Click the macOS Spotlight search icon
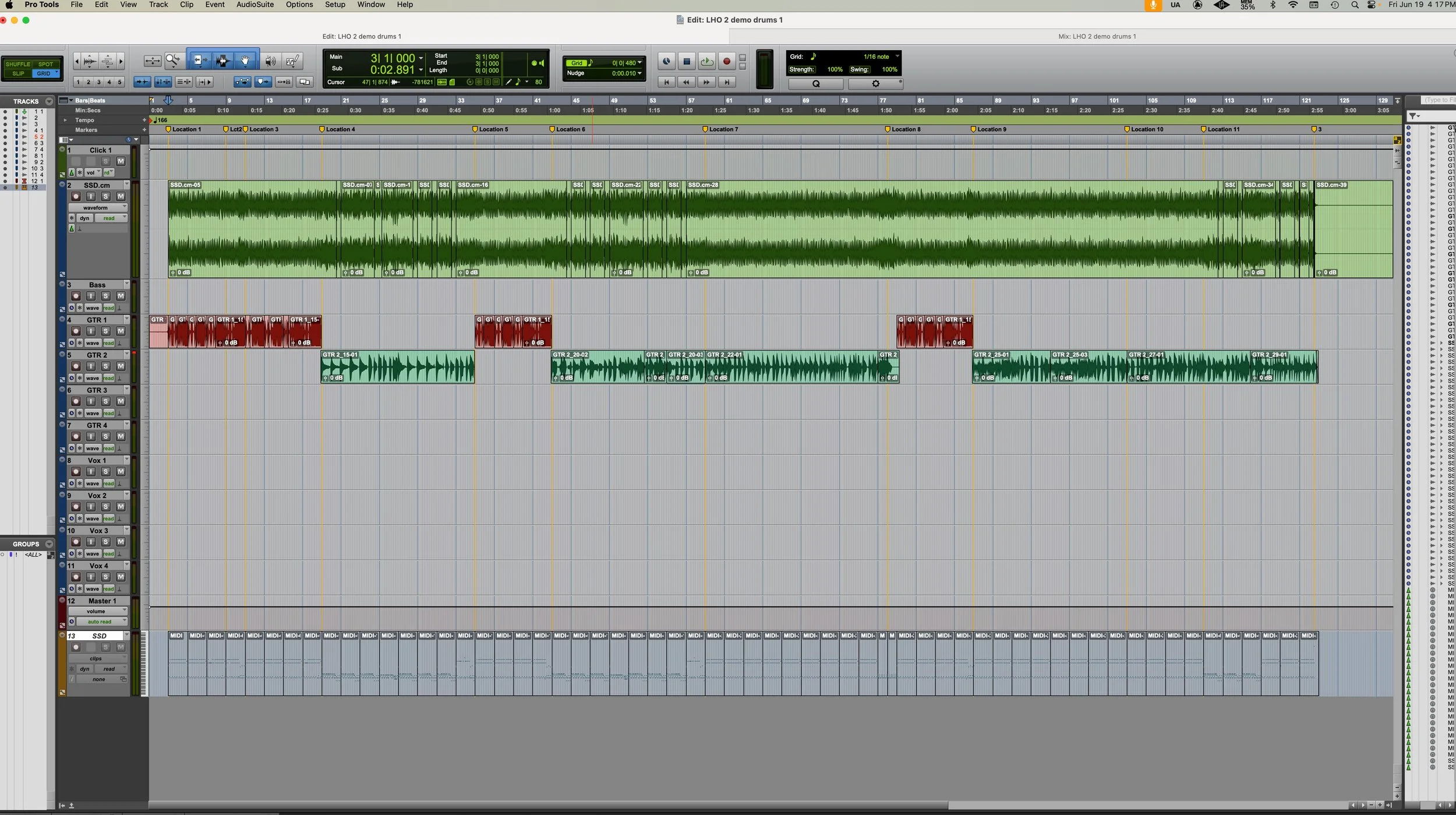The image size is (1456, 815). (x=1355, y=5)
